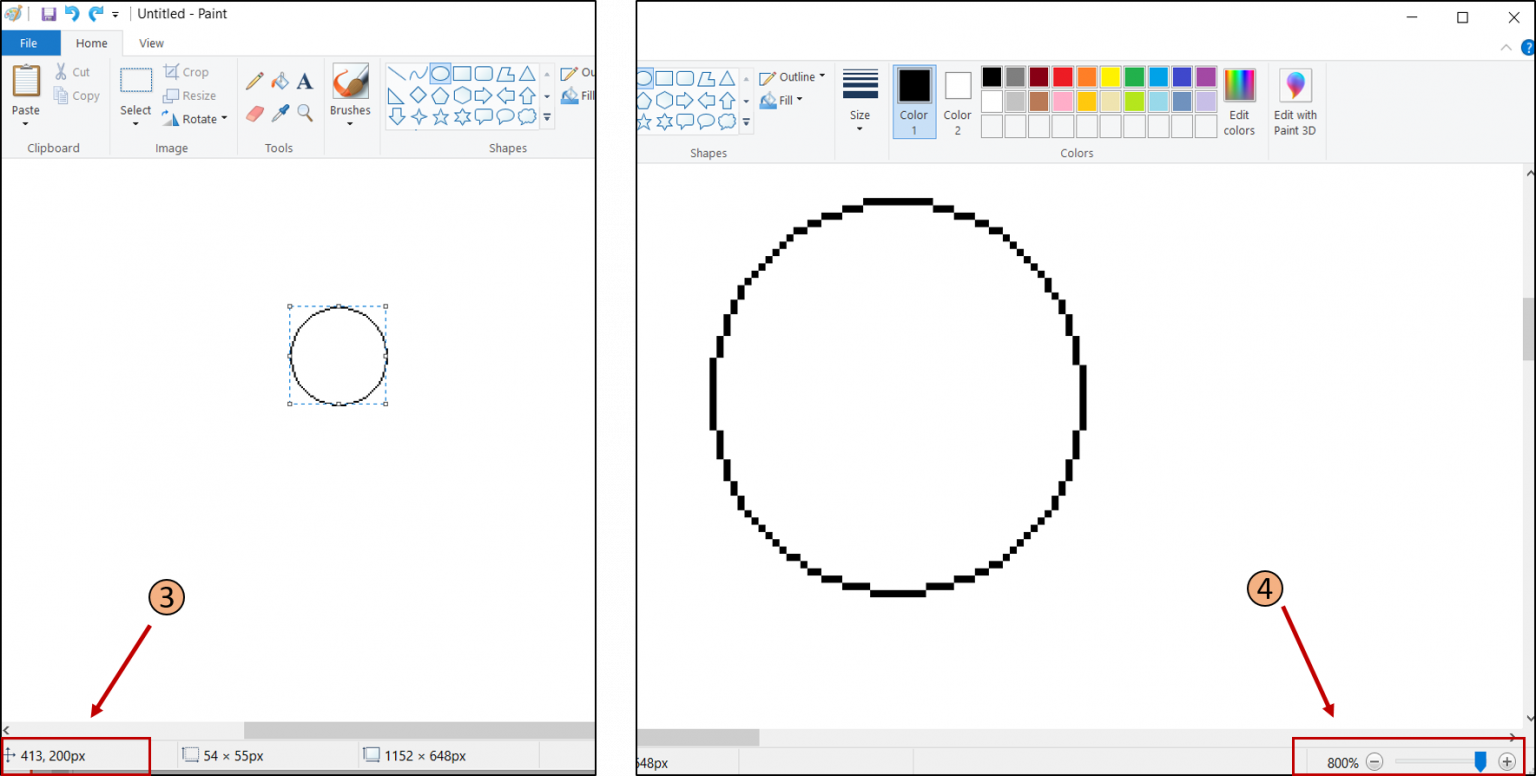The image size is (1536, 776).
Task: Select the Fill with color bucket tool
Action: (x=281, y=80)
